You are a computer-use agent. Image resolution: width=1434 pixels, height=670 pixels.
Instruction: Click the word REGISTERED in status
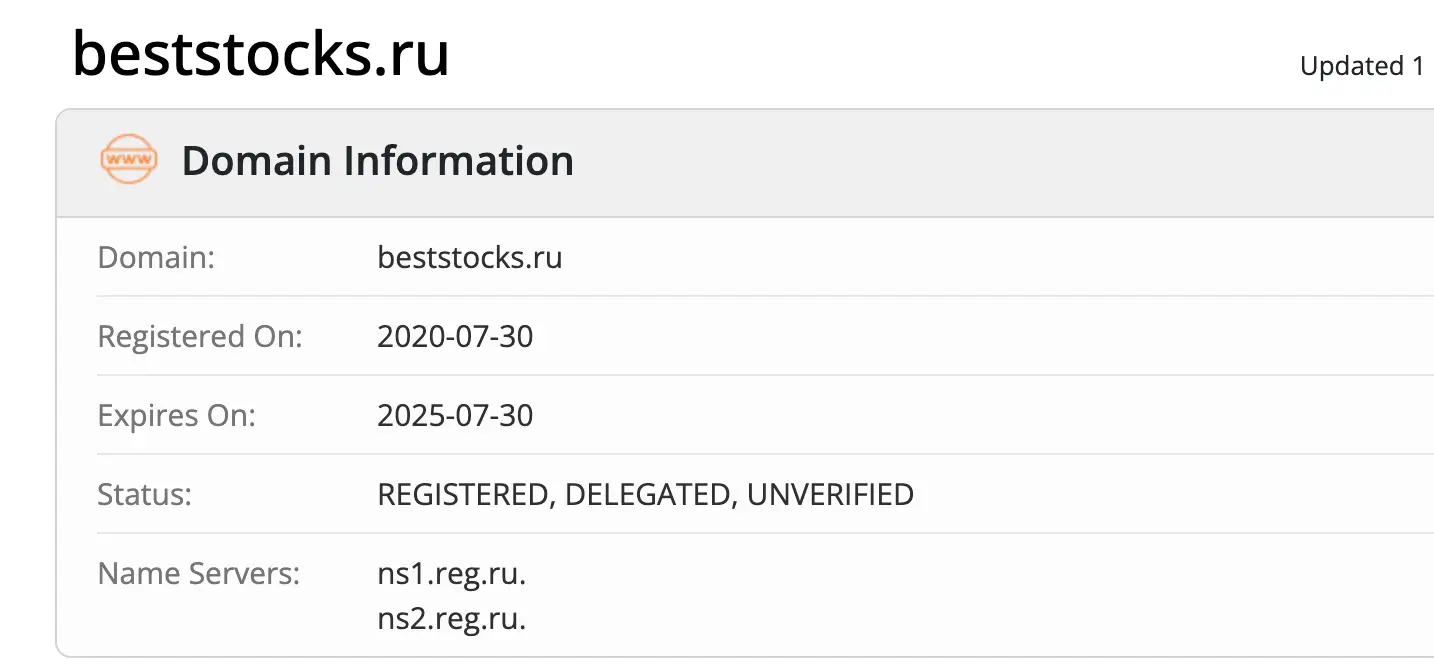point(466,494)
